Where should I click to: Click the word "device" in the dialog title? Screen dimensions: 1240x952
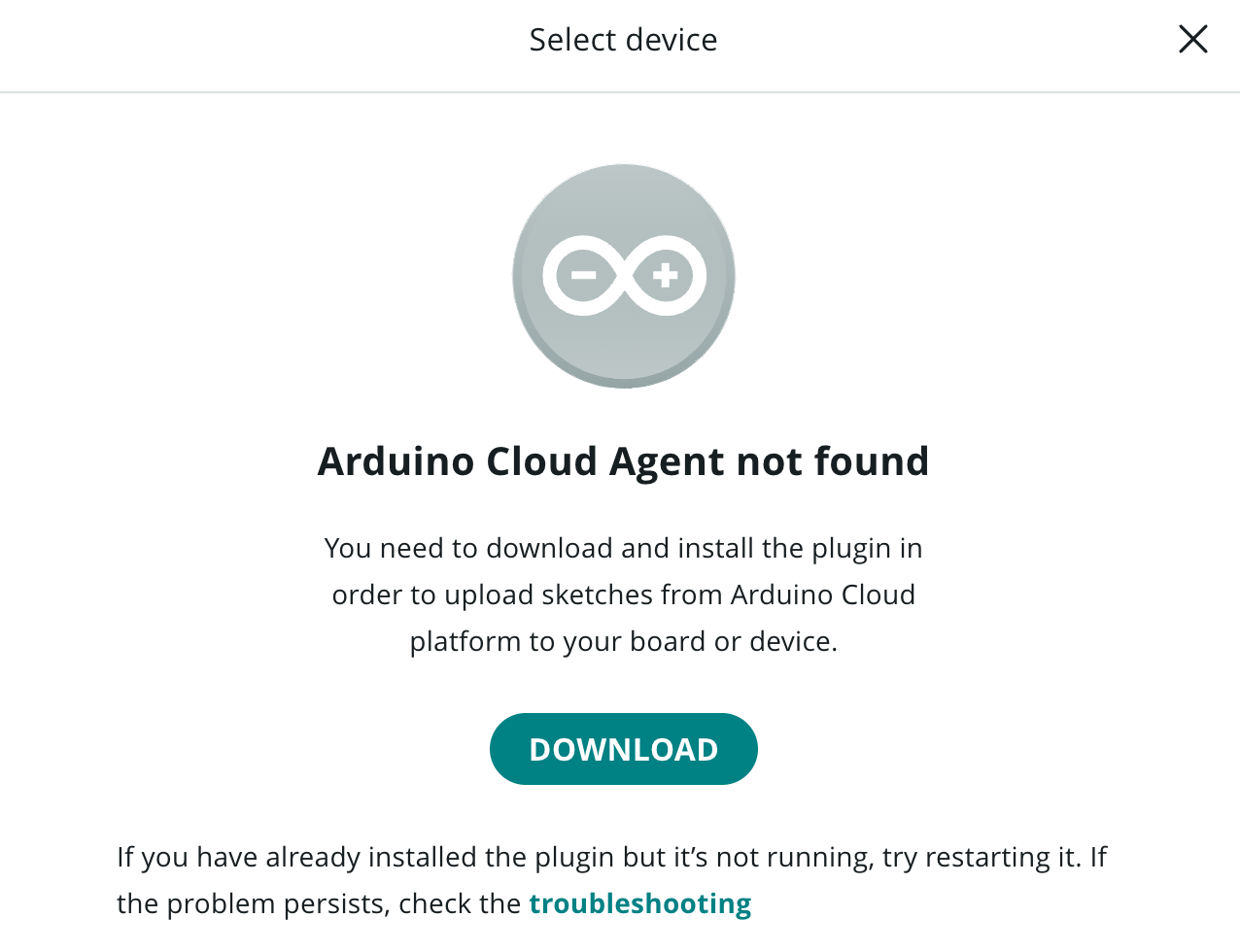pos(672,40)
